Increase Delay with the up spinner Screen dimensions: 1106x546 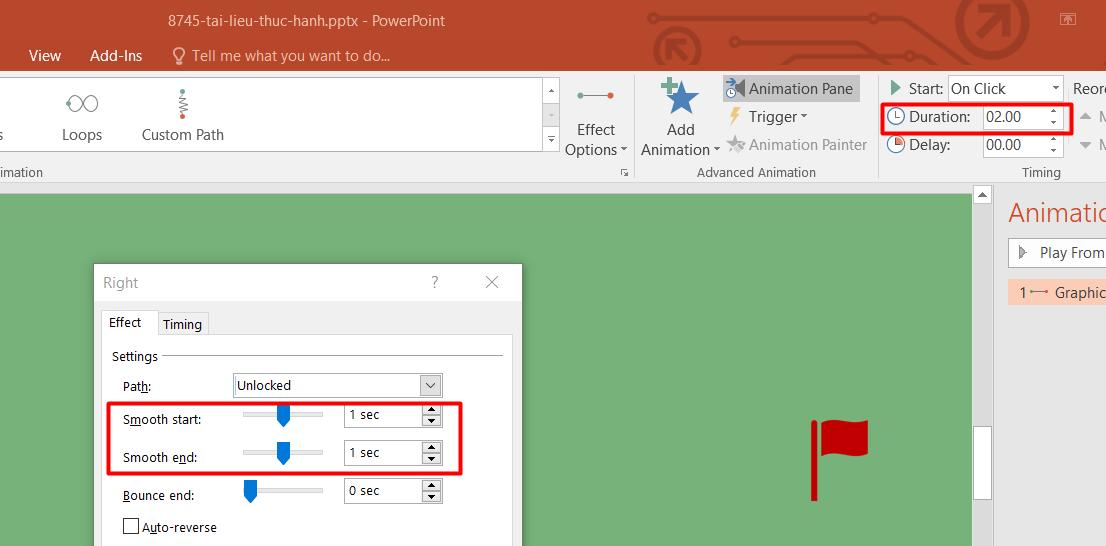point(1054,140)
